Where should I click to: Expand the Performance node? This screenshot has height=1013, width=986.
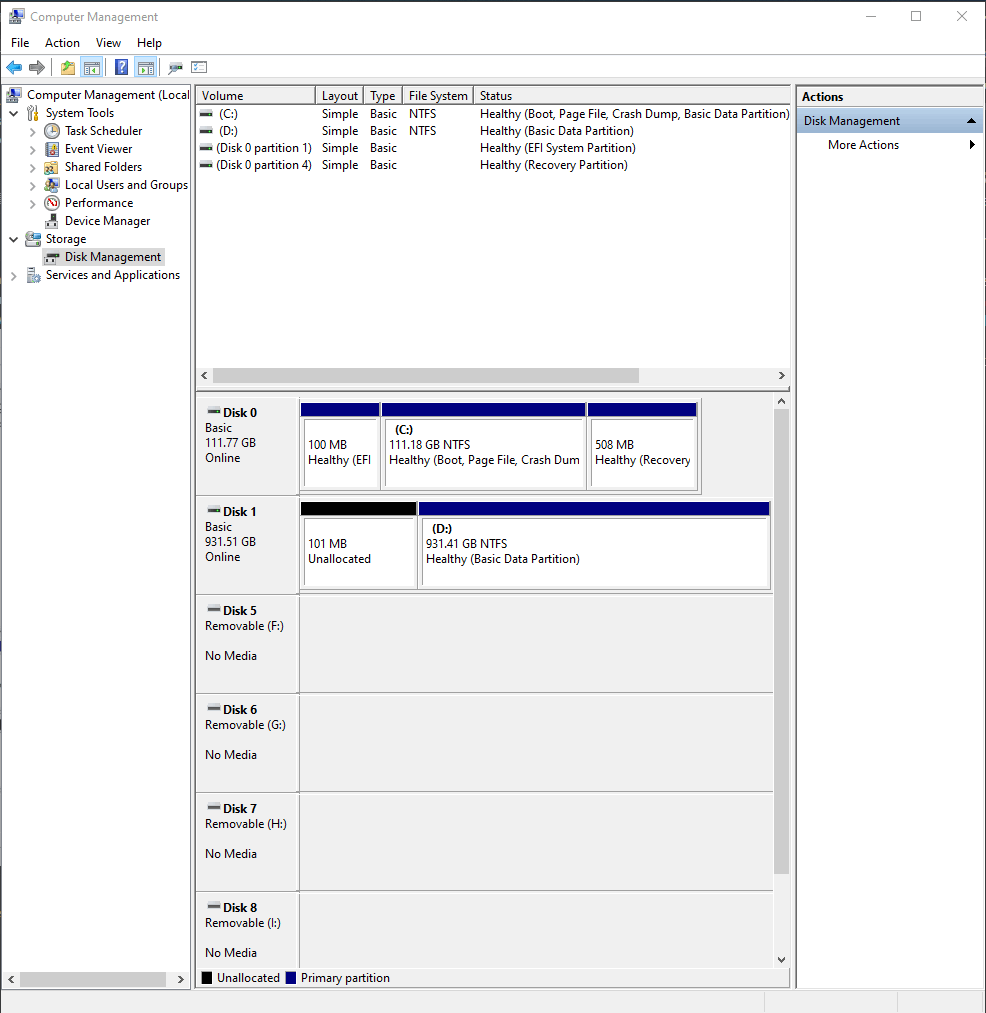pyautogui.click(x=32, y=204)
